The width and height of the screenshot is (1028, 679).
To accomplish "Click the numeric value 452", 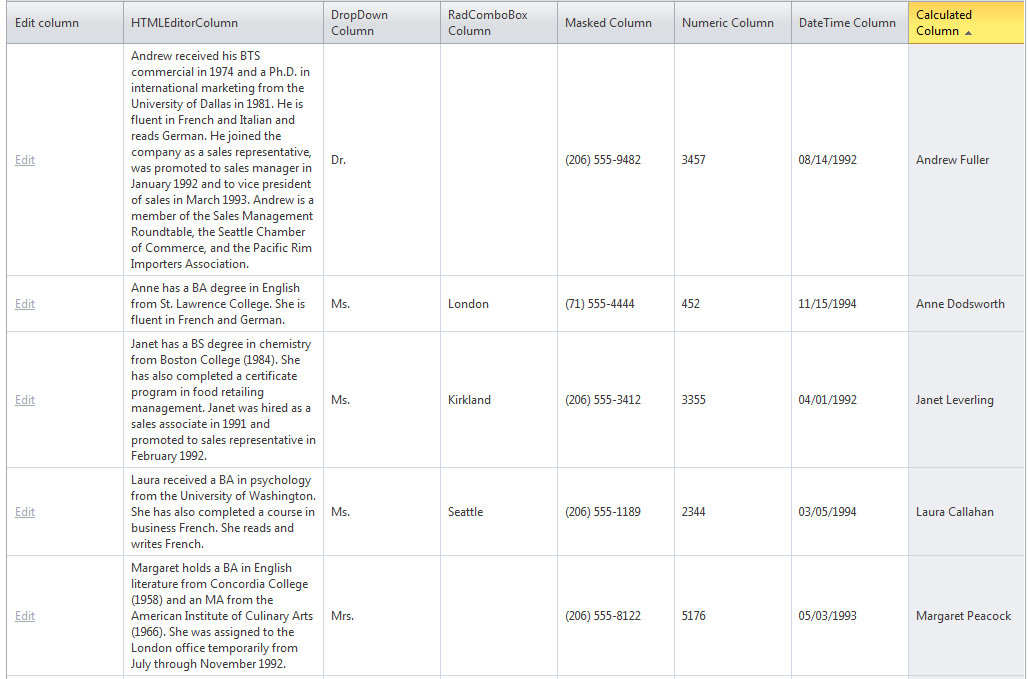I will click(690, 304).
